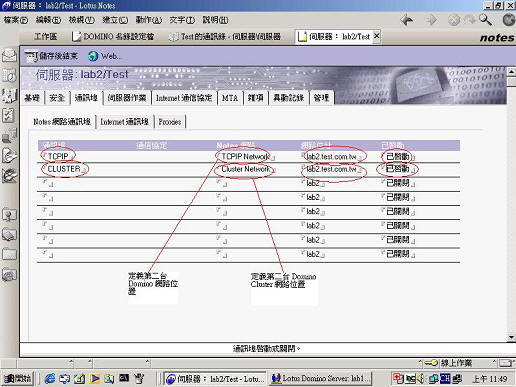Click lab2.test.com.tw address in CLUSTER row
Screen dimensions: 516x387
(x=332, y=170)
